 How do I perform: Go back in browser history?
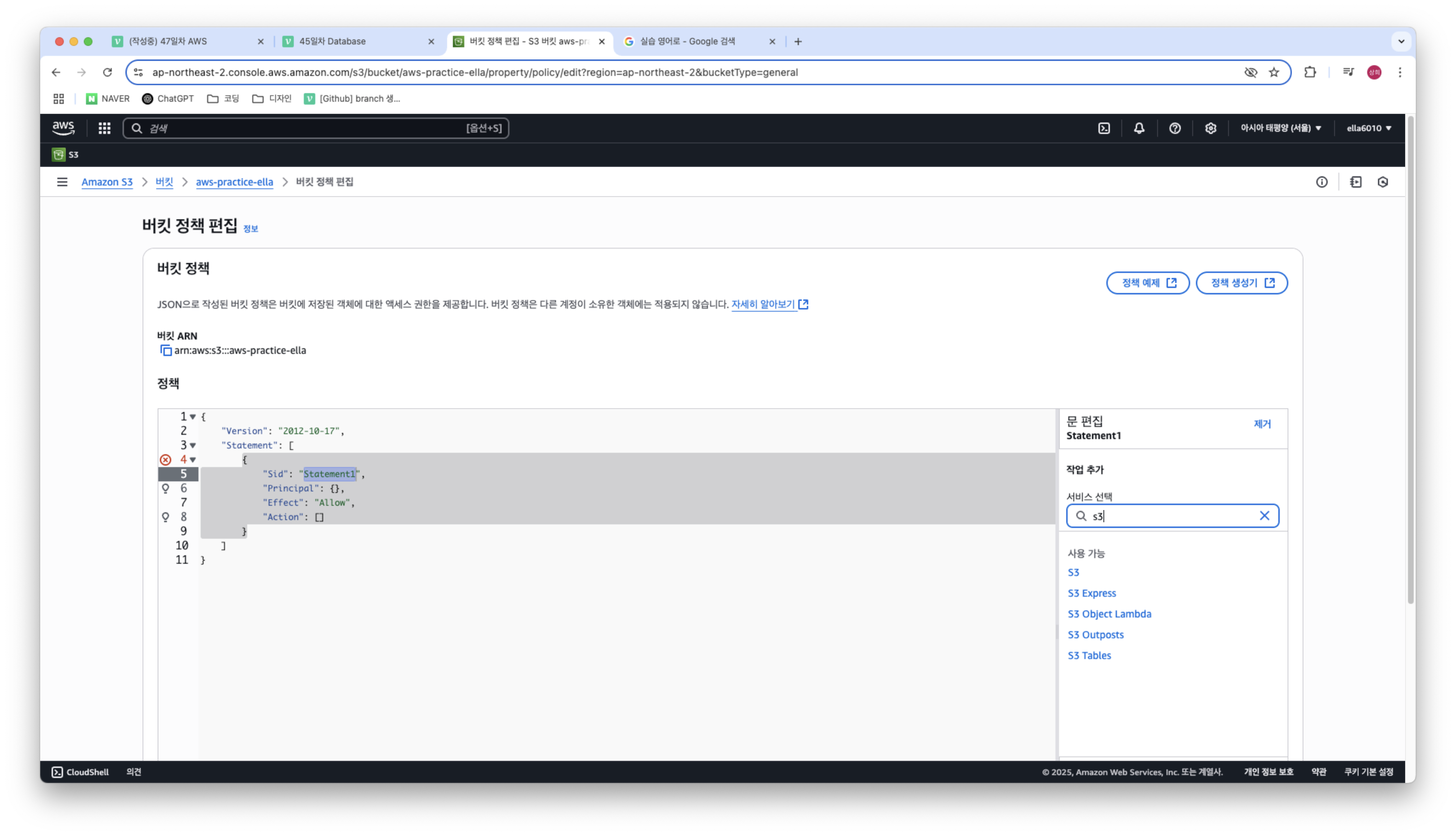tap(56, 72)
